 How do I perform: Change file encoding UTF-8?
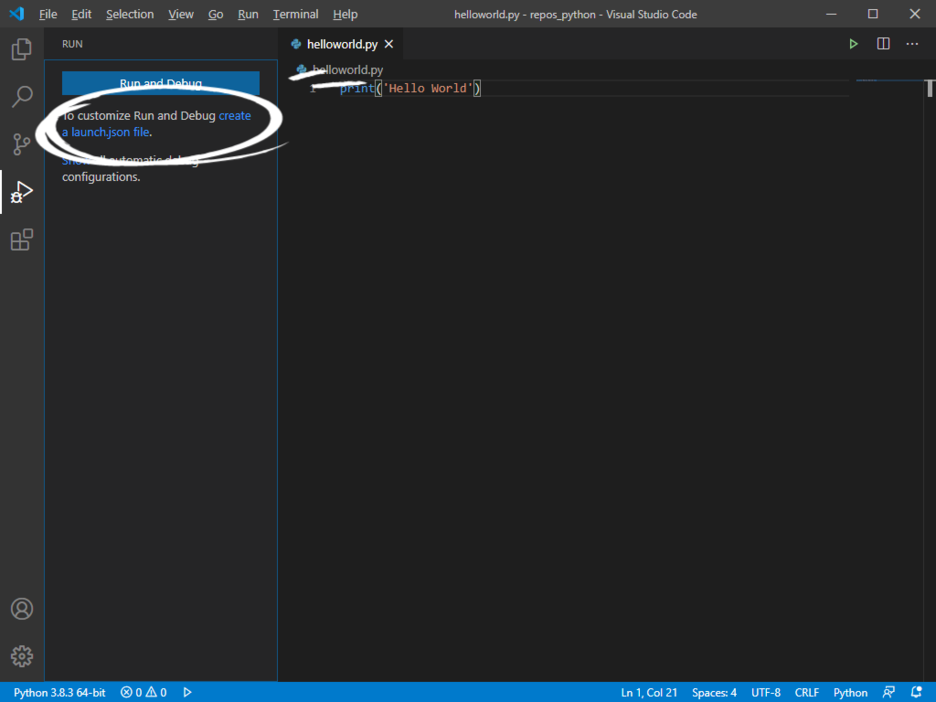[x=765, y=692]
